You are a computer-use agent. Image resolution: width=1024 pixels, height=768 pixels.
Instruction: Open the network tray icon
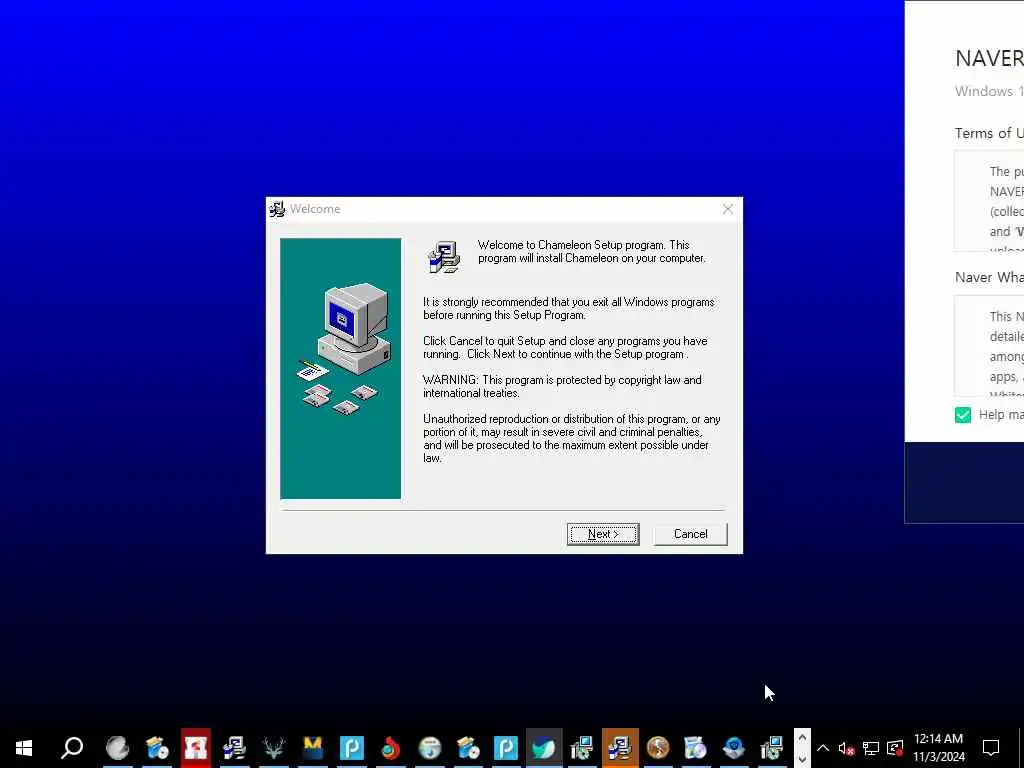tap(871, 748)
